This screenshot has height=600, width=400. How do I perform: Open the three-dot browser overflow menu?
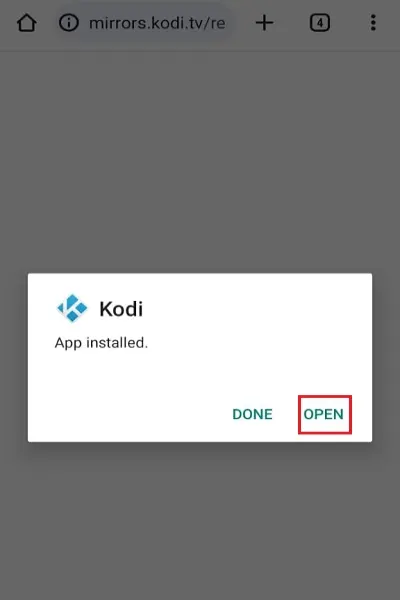pyautogui.click(x=373, y=23)
